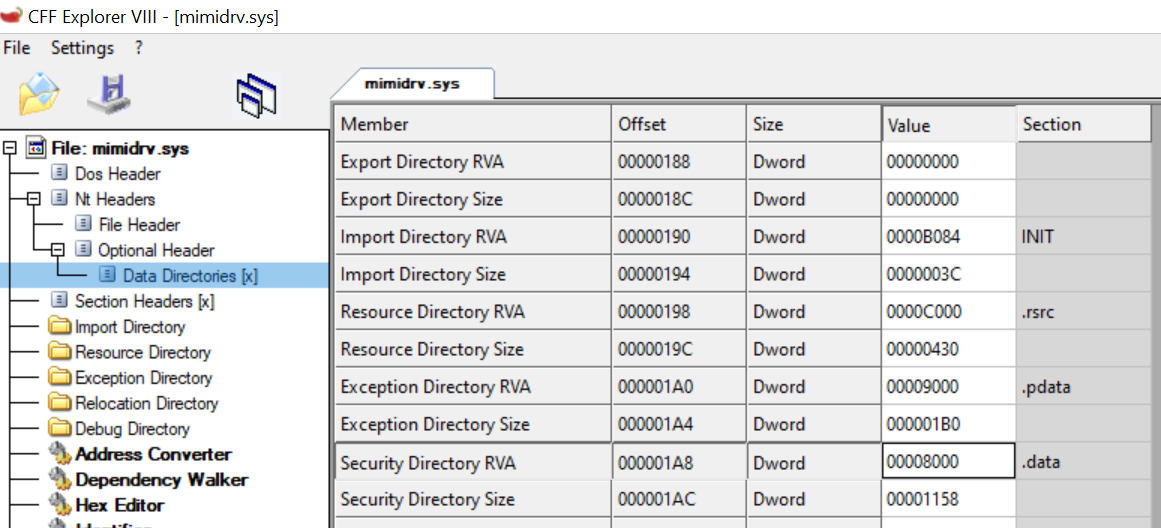Click the Section Headers node icon
Image resolution: width=1161 pixels, height=528 pixels.
pyautogui.click(x=59, y=301)
